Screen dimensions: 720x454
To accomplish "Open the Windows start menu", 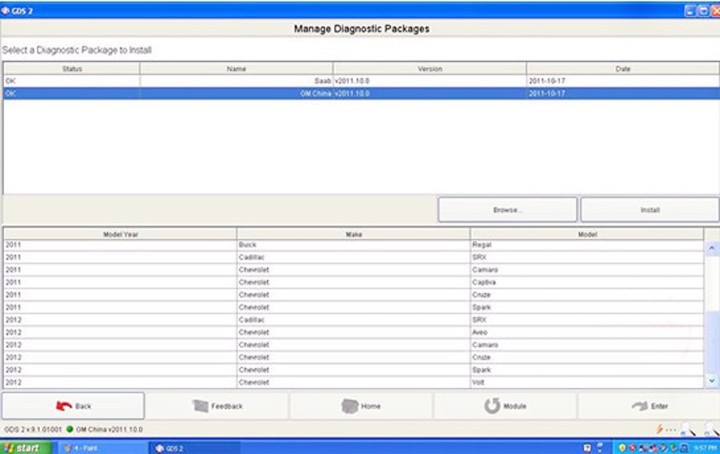I will coord(25,448).
